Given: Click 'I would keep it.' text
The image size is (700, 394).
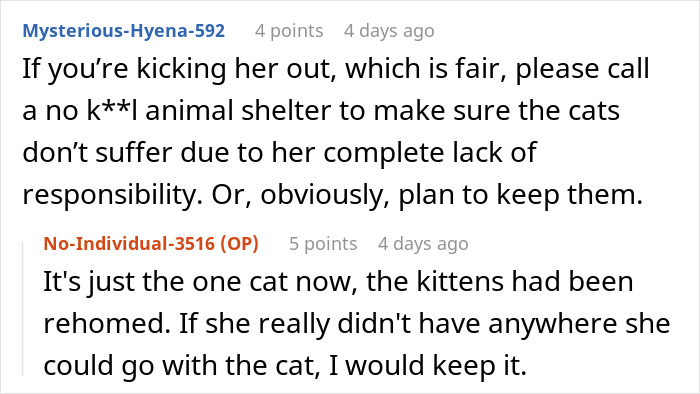Looking at the screenshot, I should tap(428, 366).
